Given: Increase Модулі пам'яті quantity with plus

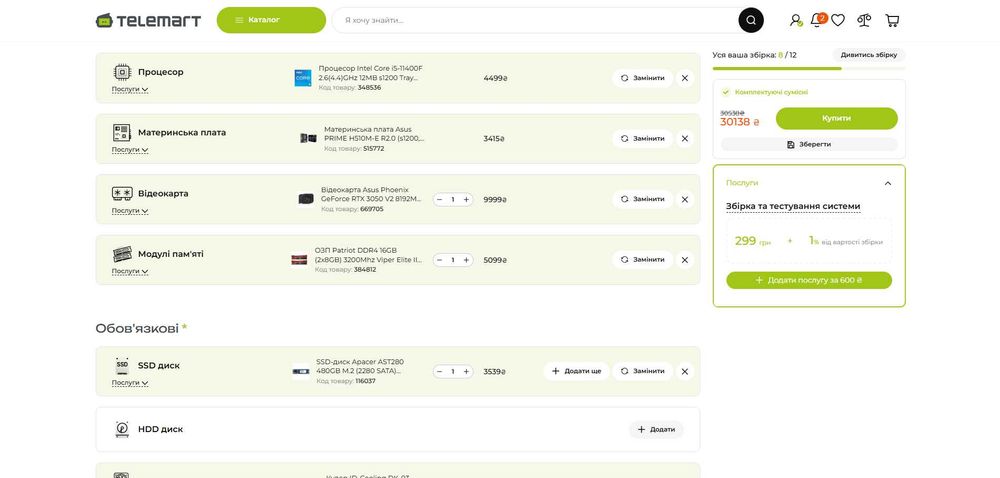Looking at the screenshot, I should click(466, 260).
